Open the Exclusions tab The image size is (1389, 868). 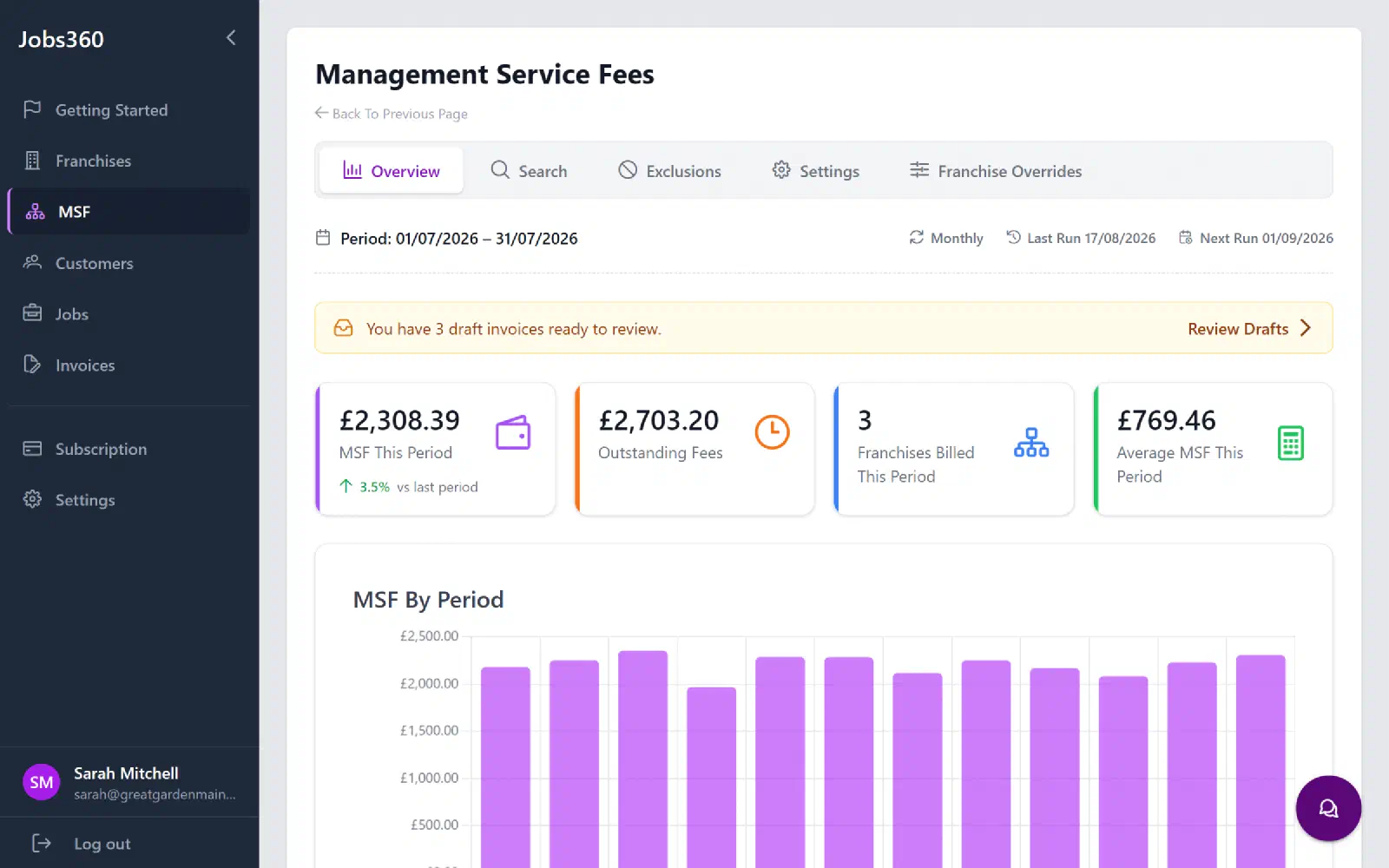coord(669,171)
